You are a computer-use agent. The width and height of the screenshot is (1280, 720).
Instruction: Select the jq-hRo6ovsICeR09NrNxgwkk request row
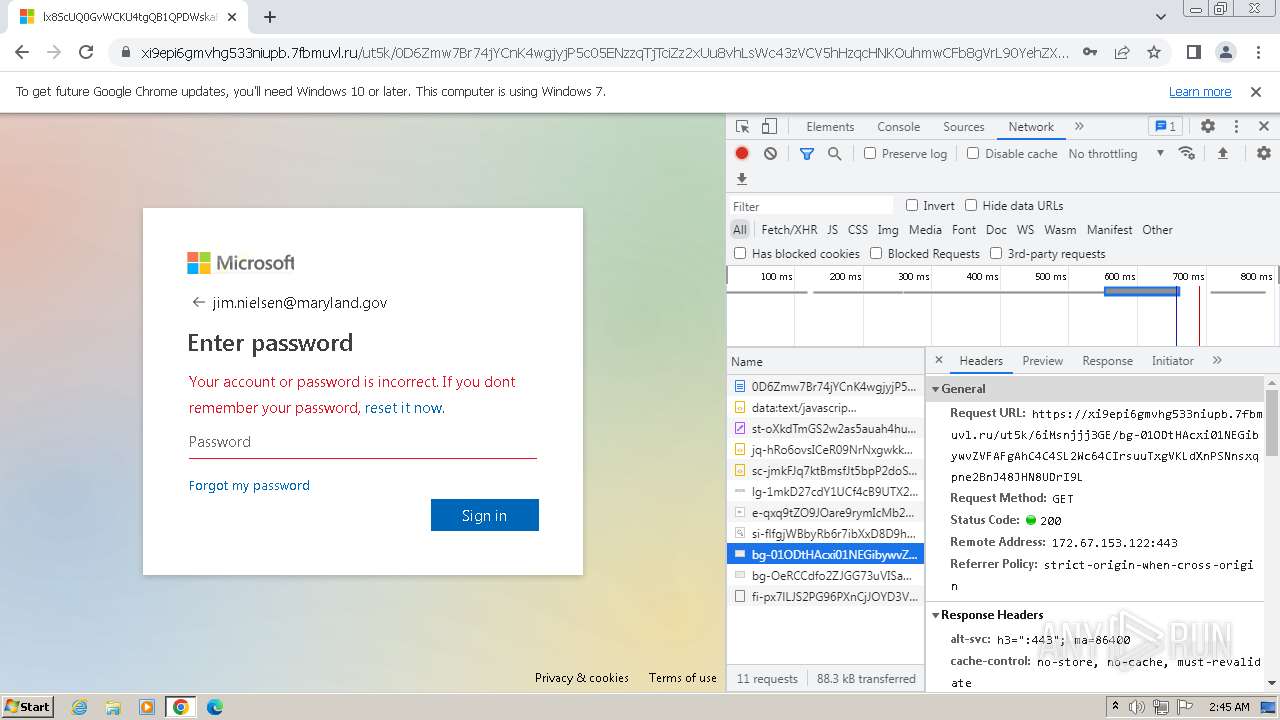point(826,449)
